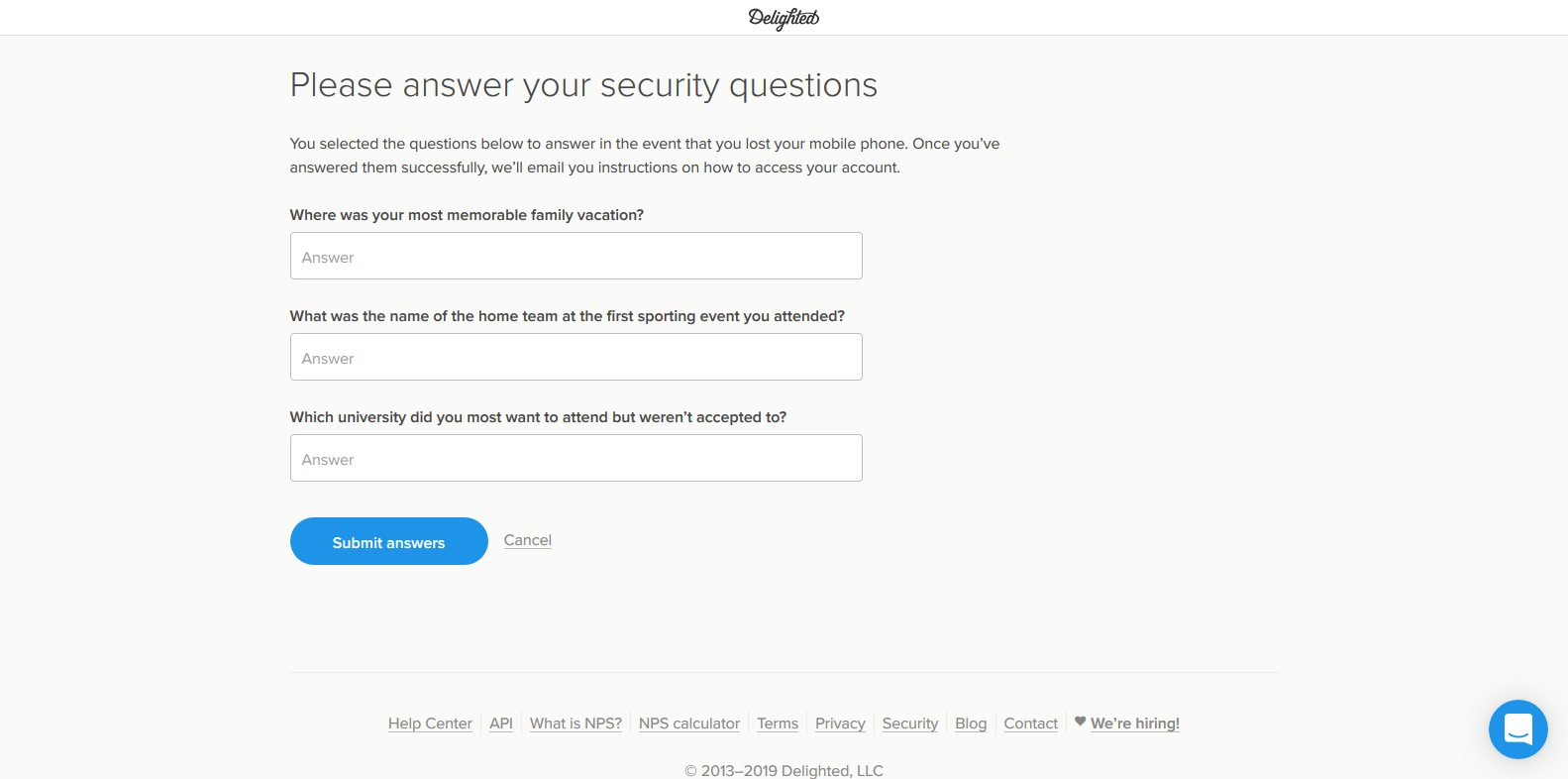The image size is (1568, 779).
Task: Click the Please answer your security questions heading
Action: coord(583,85)
